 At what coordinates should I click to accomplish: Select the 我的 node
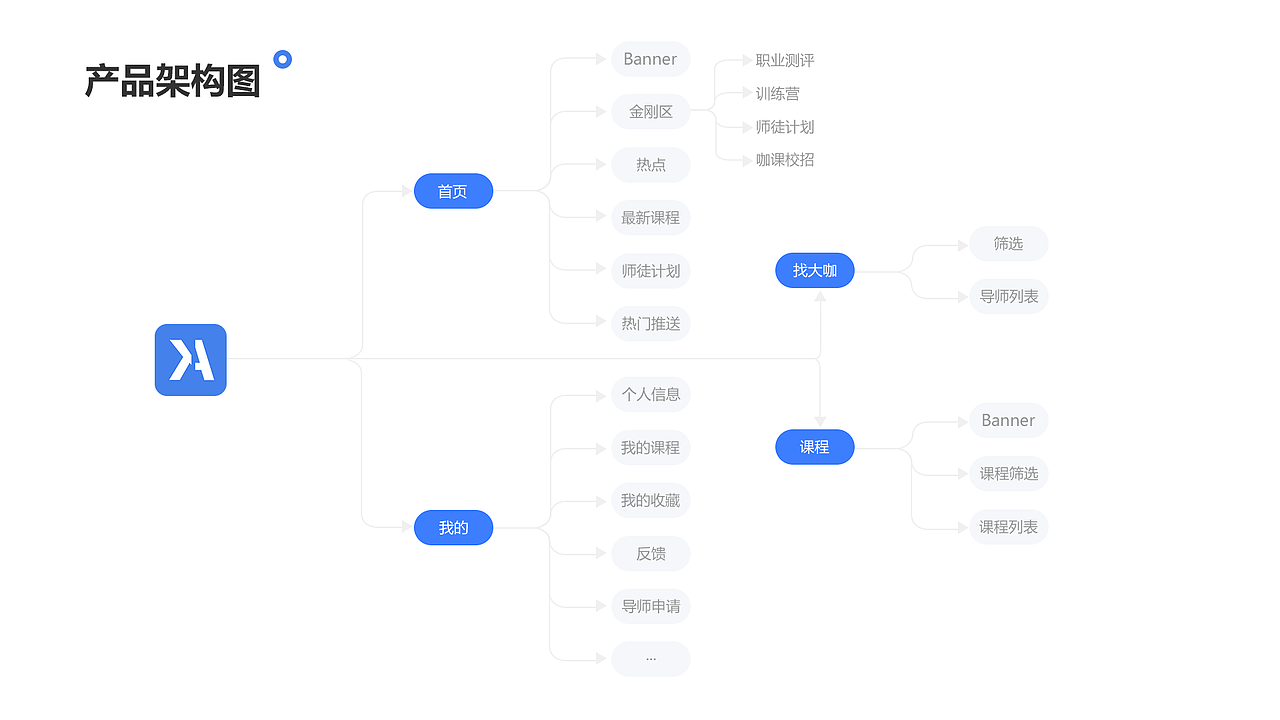(x=453, y=527)
